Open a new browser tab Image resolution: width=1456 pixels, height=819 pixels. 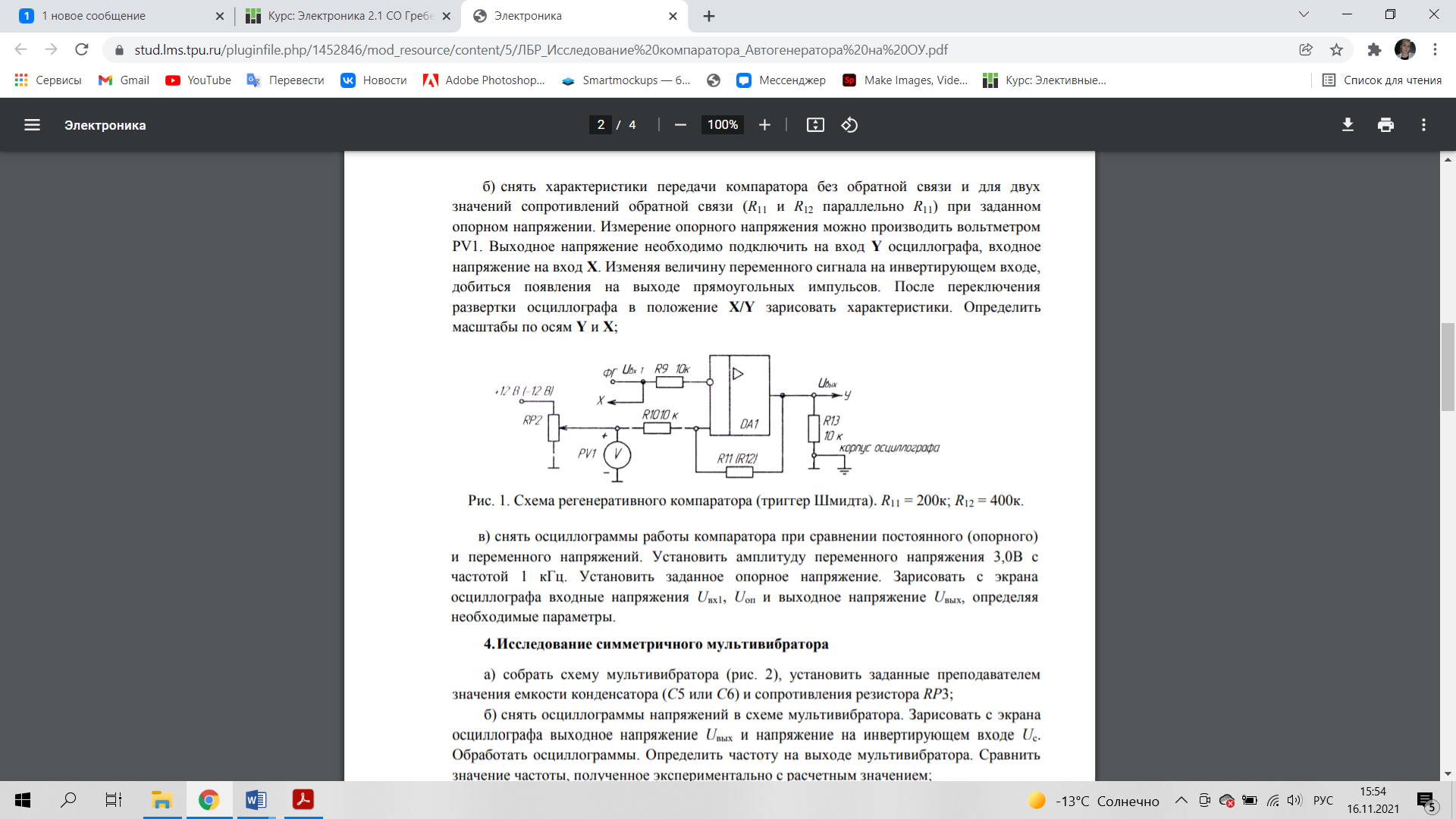click(709, 16)
